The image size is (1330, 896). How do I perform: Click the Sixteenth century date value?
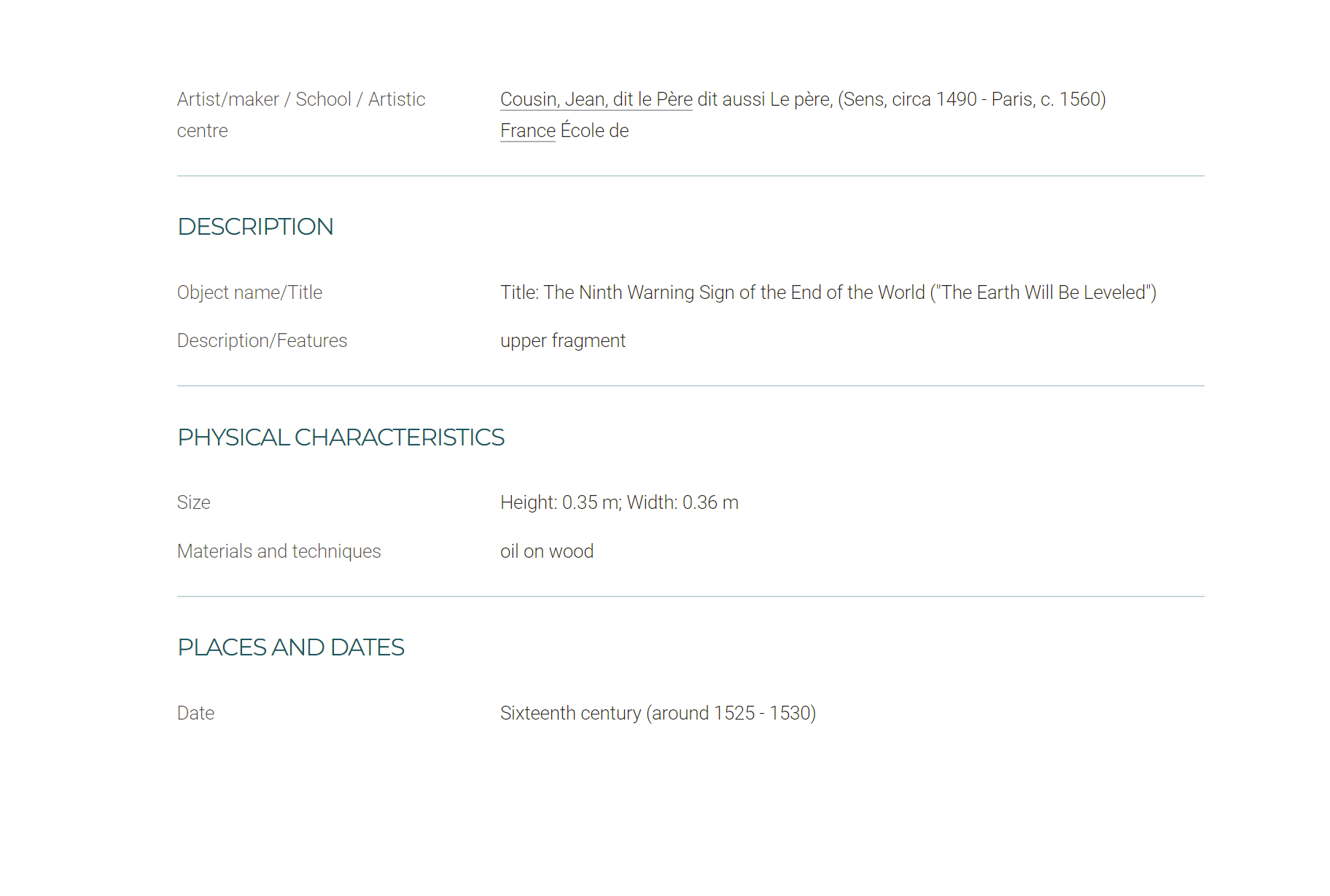click(x=658, y=713)
